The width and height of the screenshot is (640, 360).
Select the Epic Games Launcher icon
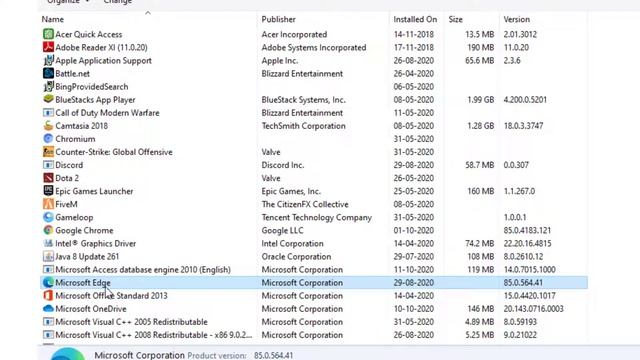click(48, 191)
